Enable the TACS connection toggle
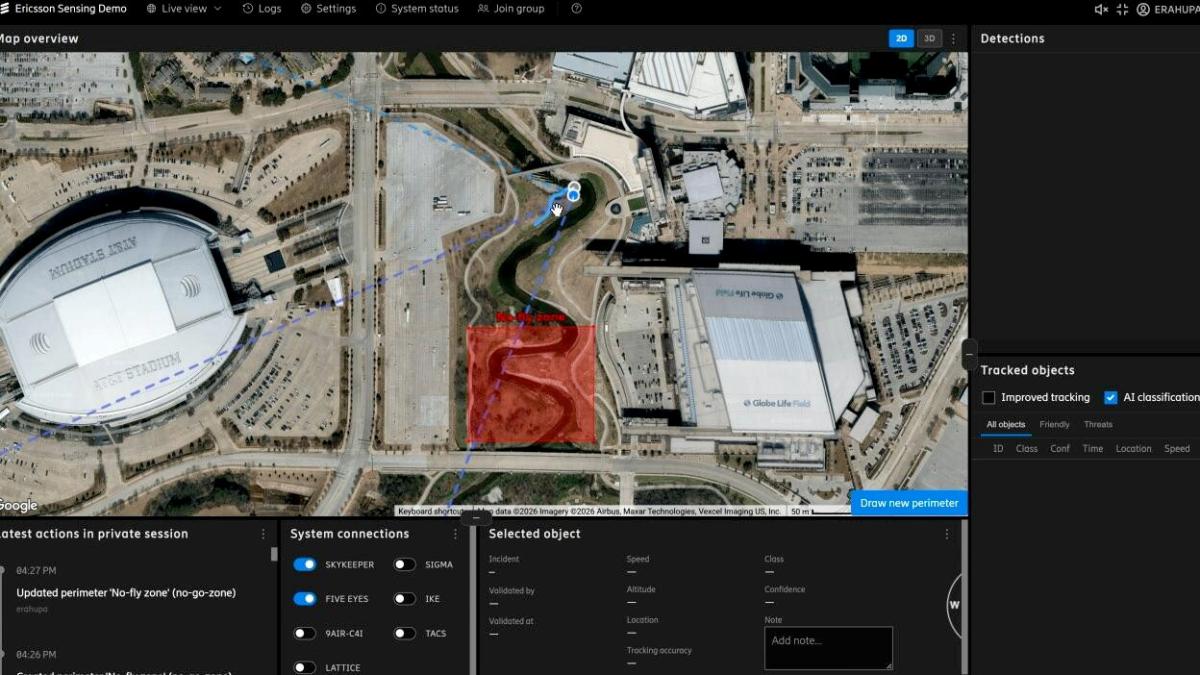This screenshot has height=675, width=1200. pos(405,633)
